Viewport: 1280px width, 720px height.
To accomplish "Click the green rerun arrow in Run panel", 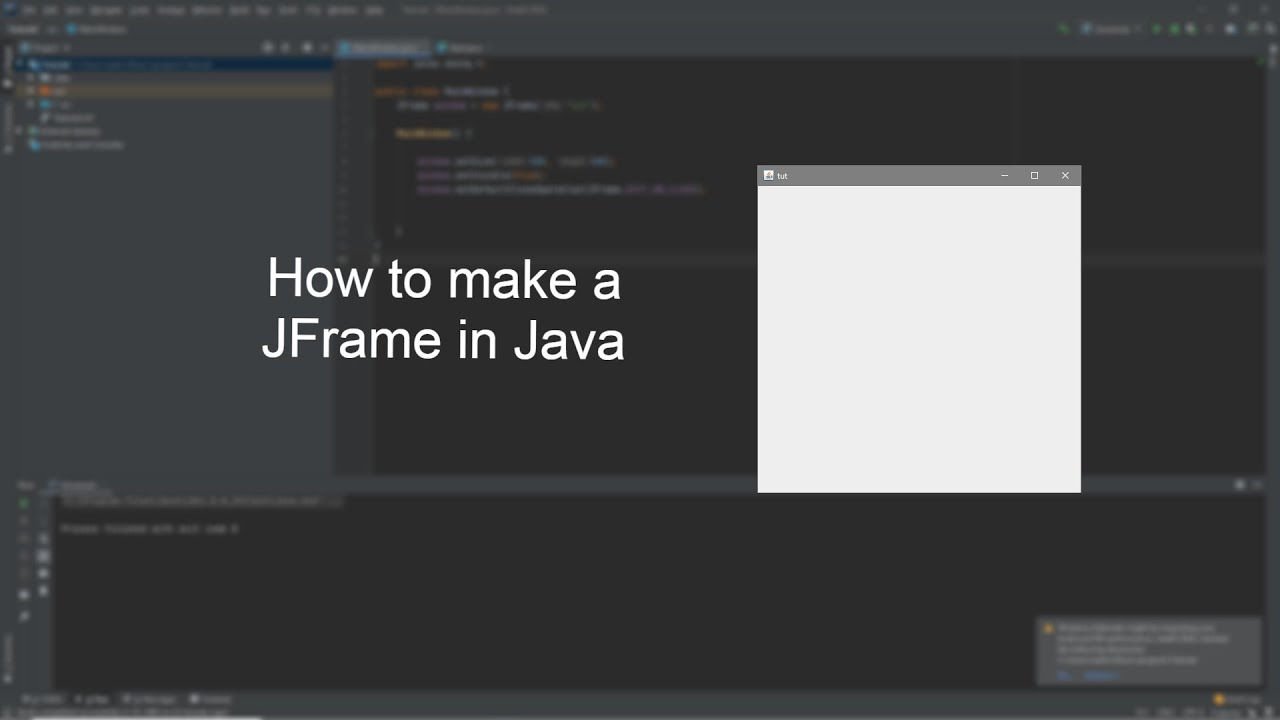I will point(24,503).
